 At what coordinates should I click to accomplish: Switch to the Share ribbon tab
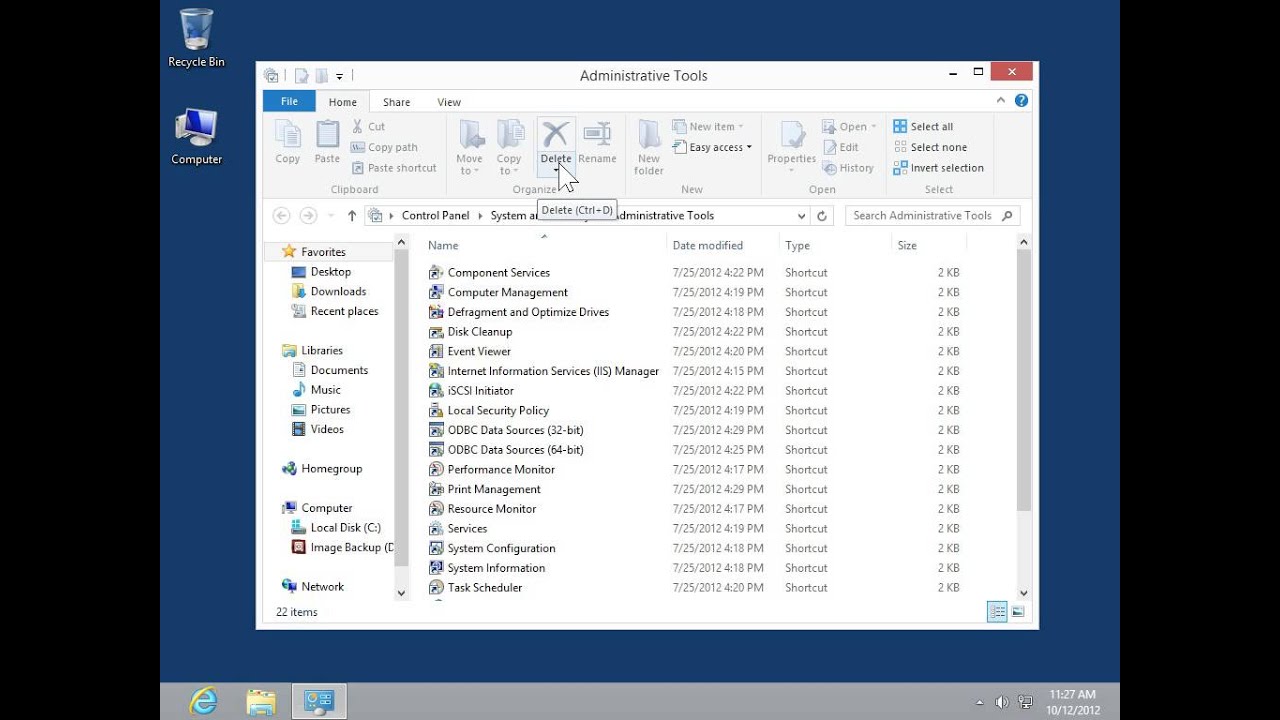click(396, 102)
